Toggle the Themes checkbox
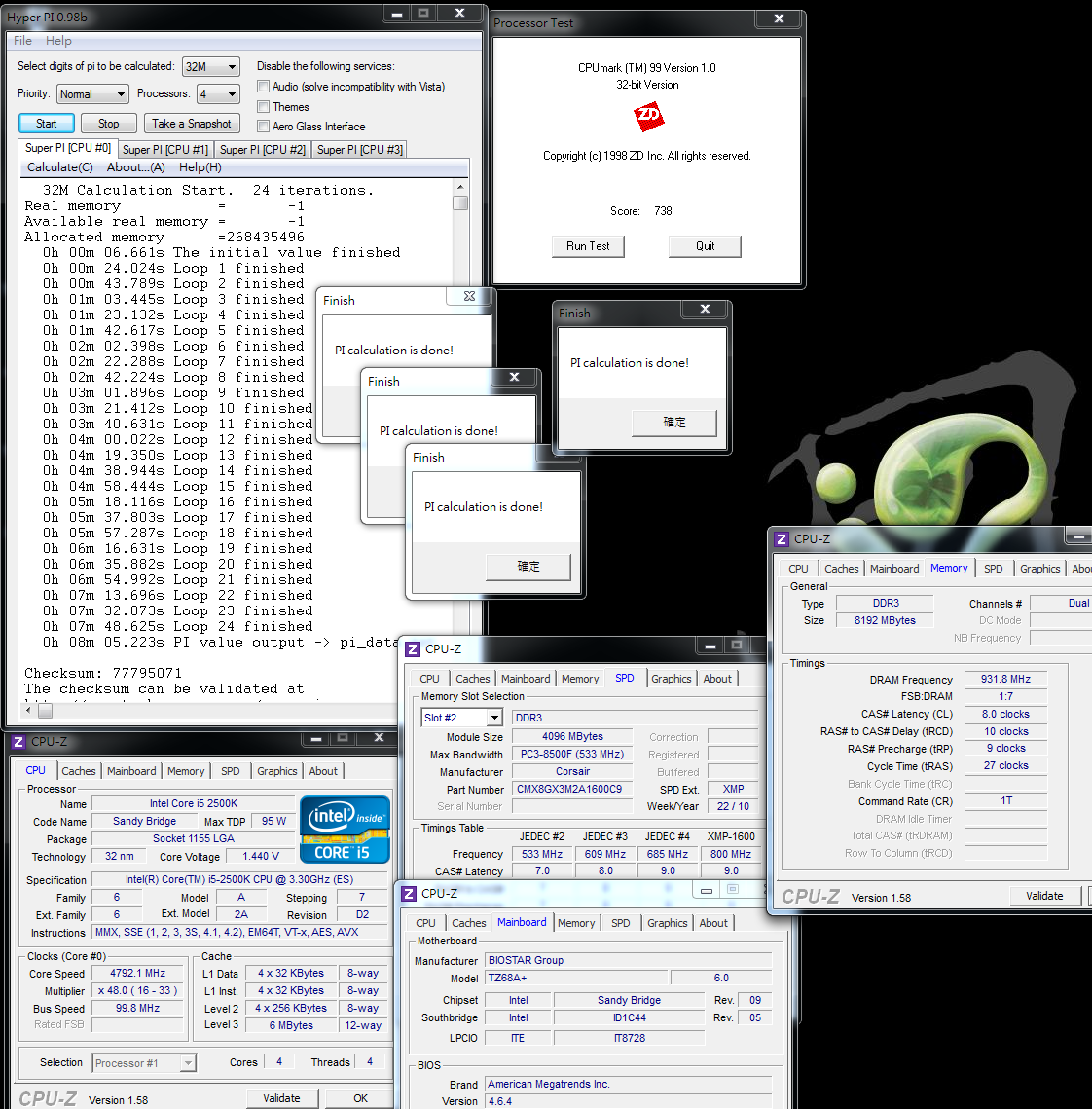The height and width of the screenshot is (1109, 1092). click(264, 107)
